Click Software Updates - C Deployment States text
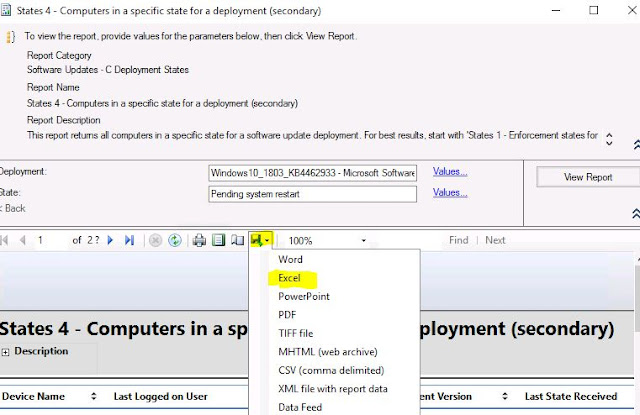The width and height of the screenshot is (640, 415). (108, 70)
